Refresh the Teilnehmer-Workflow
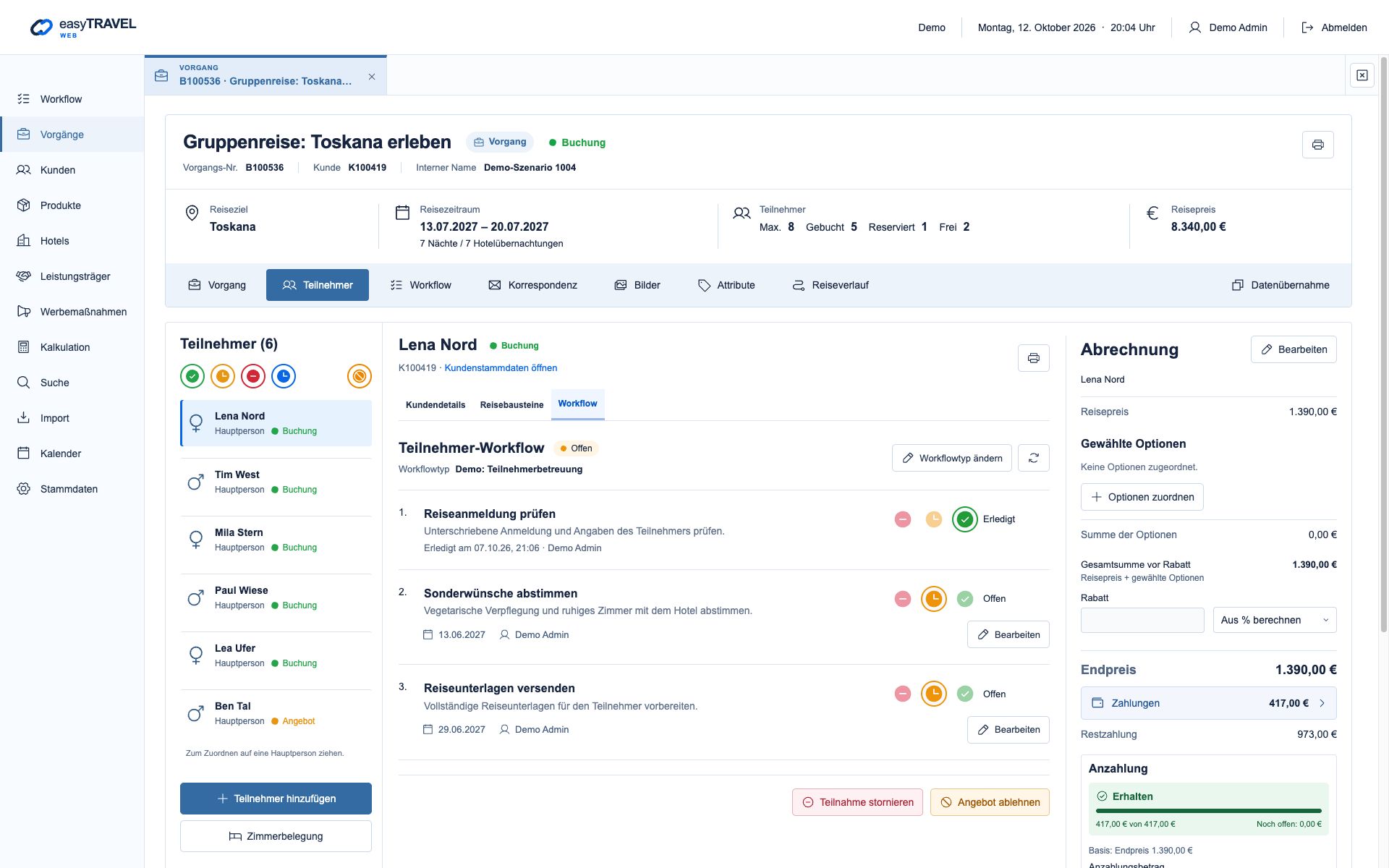1389x868 pixels. click(x=1033, y=458)
